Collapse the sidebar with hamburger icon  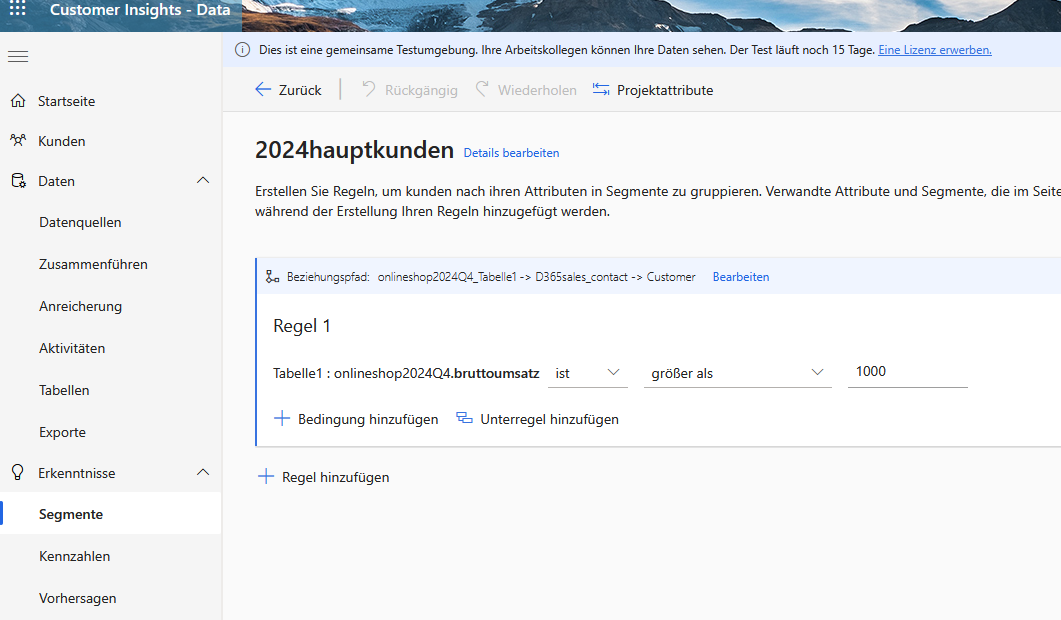17,55
